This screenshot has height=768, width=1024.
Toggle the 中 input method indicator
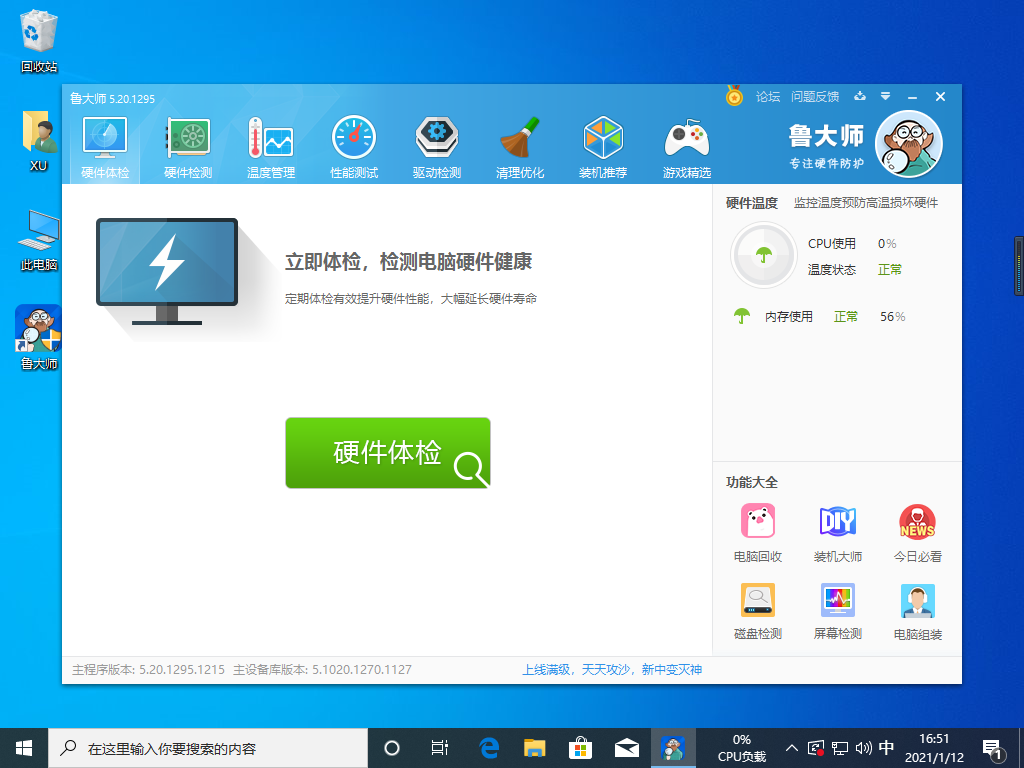886,748
